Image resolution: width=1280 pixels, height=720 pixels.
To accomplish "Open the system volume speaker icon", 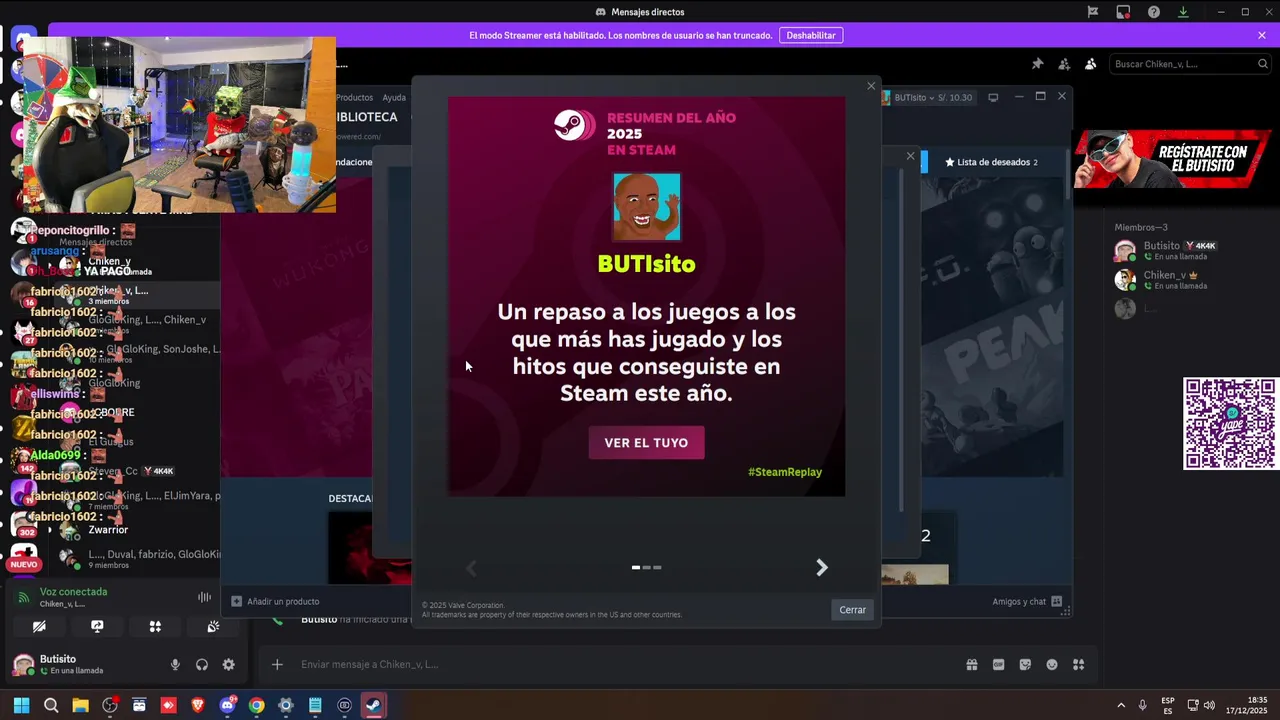I will click(1211, 705).
